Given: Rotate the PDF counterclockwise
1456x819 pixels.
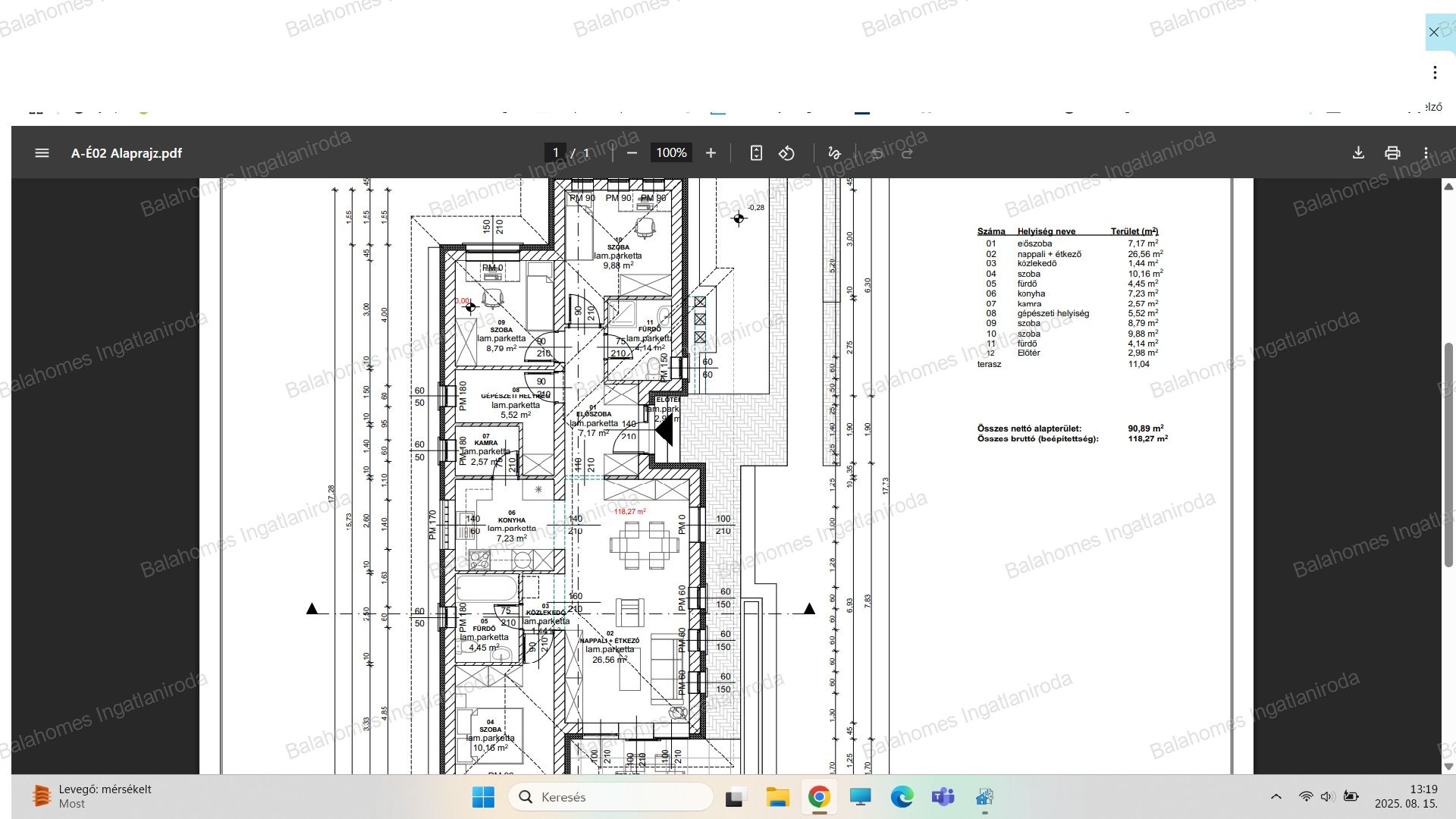Looking at the screenshot, I should click(x=786, y=153).
